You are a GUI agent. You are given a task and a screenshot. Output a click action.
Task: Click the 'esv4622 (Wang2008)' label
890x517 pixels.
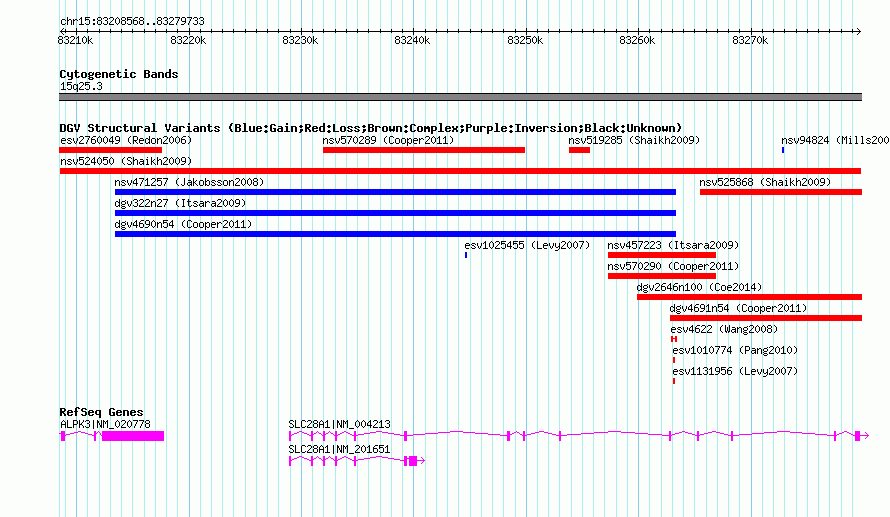pos(724,329)
